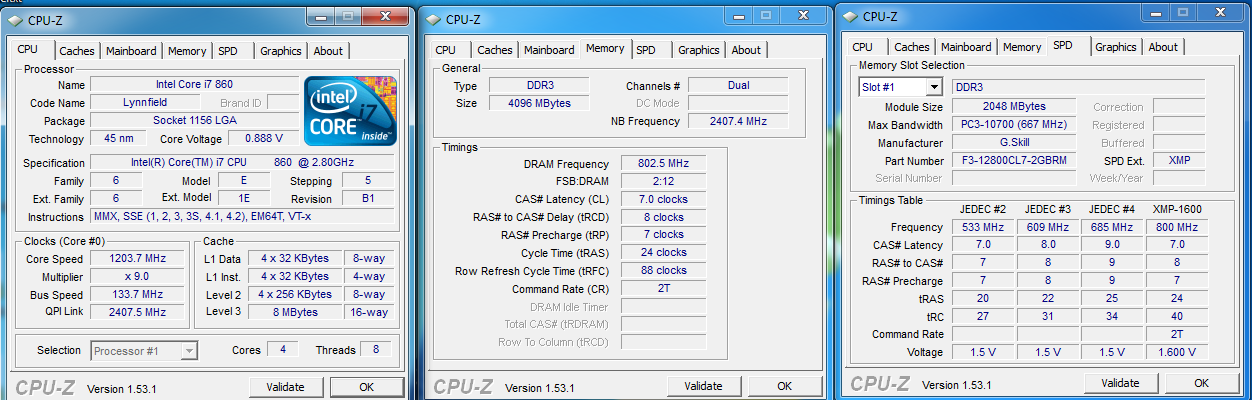Click the '2407.4 MHz' NB Frequency value
This screenshot has width=1252, height=400.
coord(738,121)
